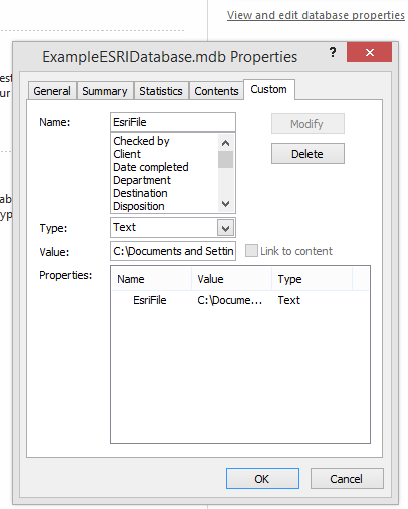Switch to the Summary tab
Screen dimensions: 408x509
(x=105, y=91)
